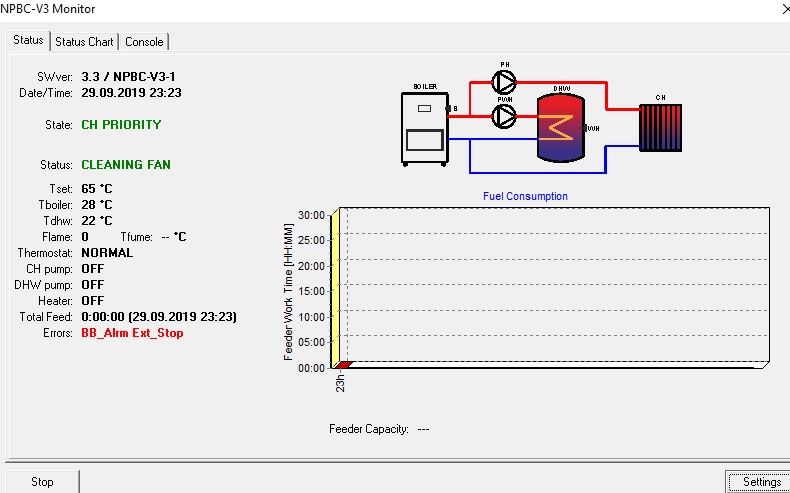Click the PWH pump symbol
Viewport: 790px width, 493px height.
tap(505, 116)
